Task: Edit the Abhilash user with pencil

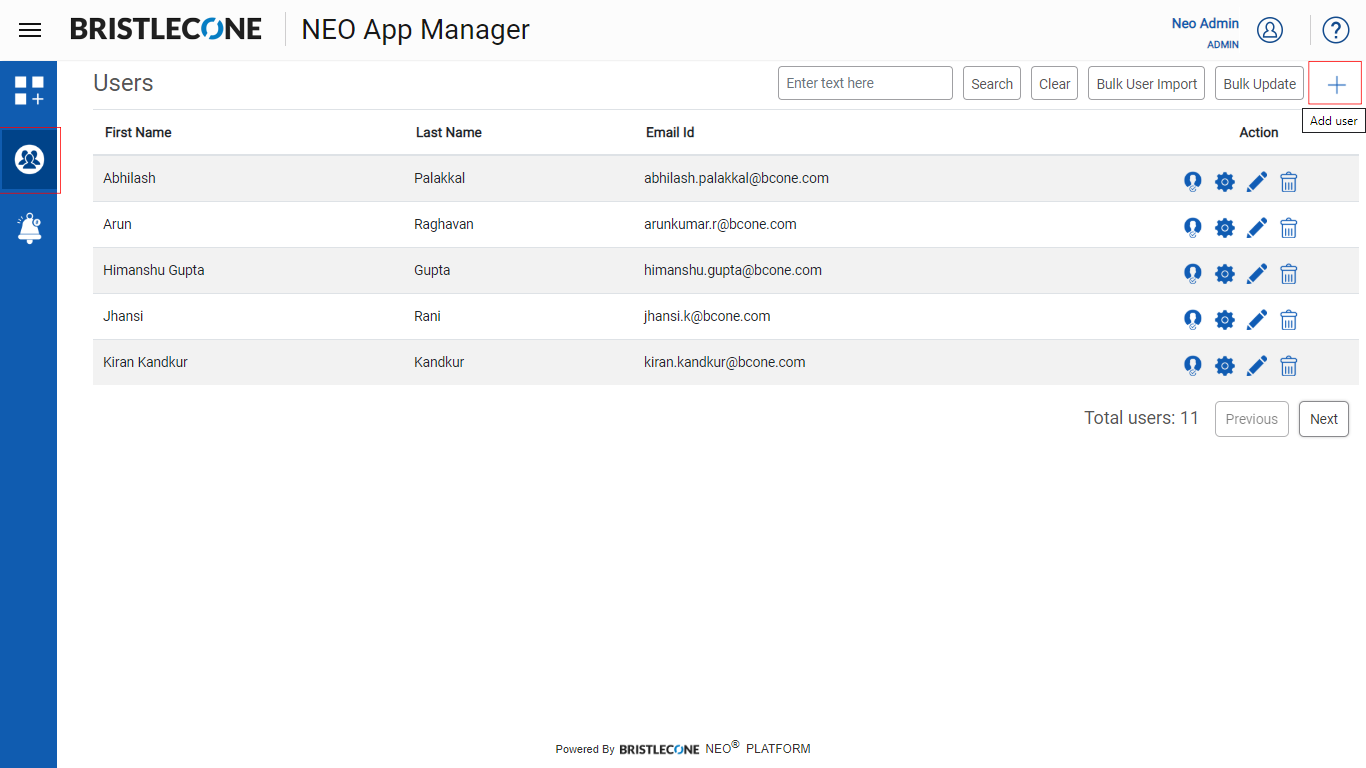Action: (x=1257, y=181)
